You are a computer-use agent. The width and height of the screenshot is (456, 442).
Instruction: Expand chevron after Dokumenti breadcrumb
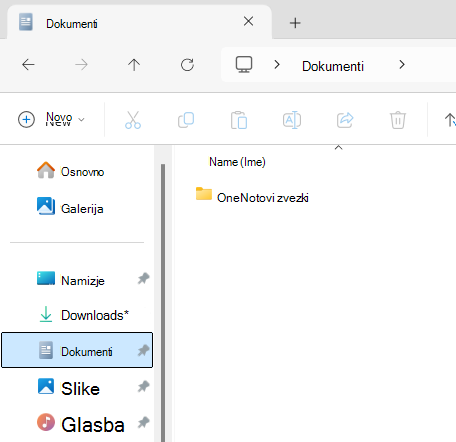click(x=402, y=64)
